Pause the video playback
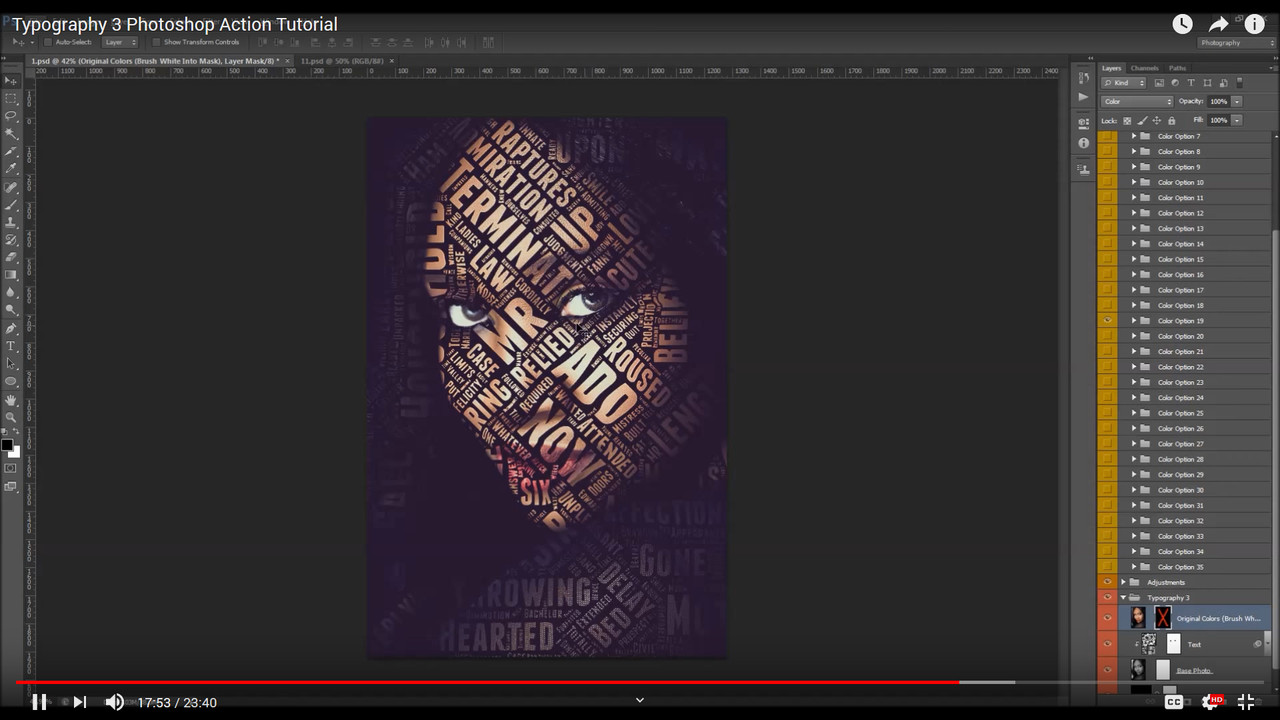Image resolution: width=1280 pixels, height=720 pixels. point(39,702)
